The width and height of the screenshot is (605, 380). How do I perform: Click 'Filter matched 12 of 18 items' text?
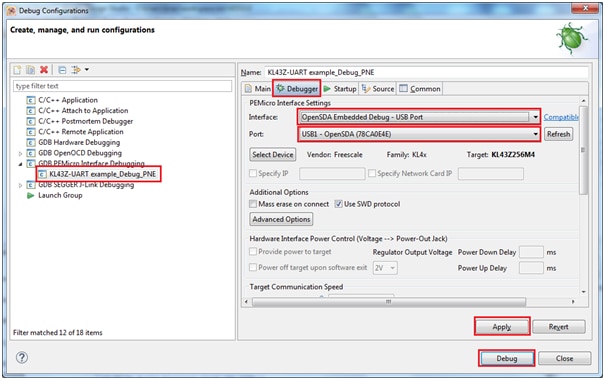[58, 333]
